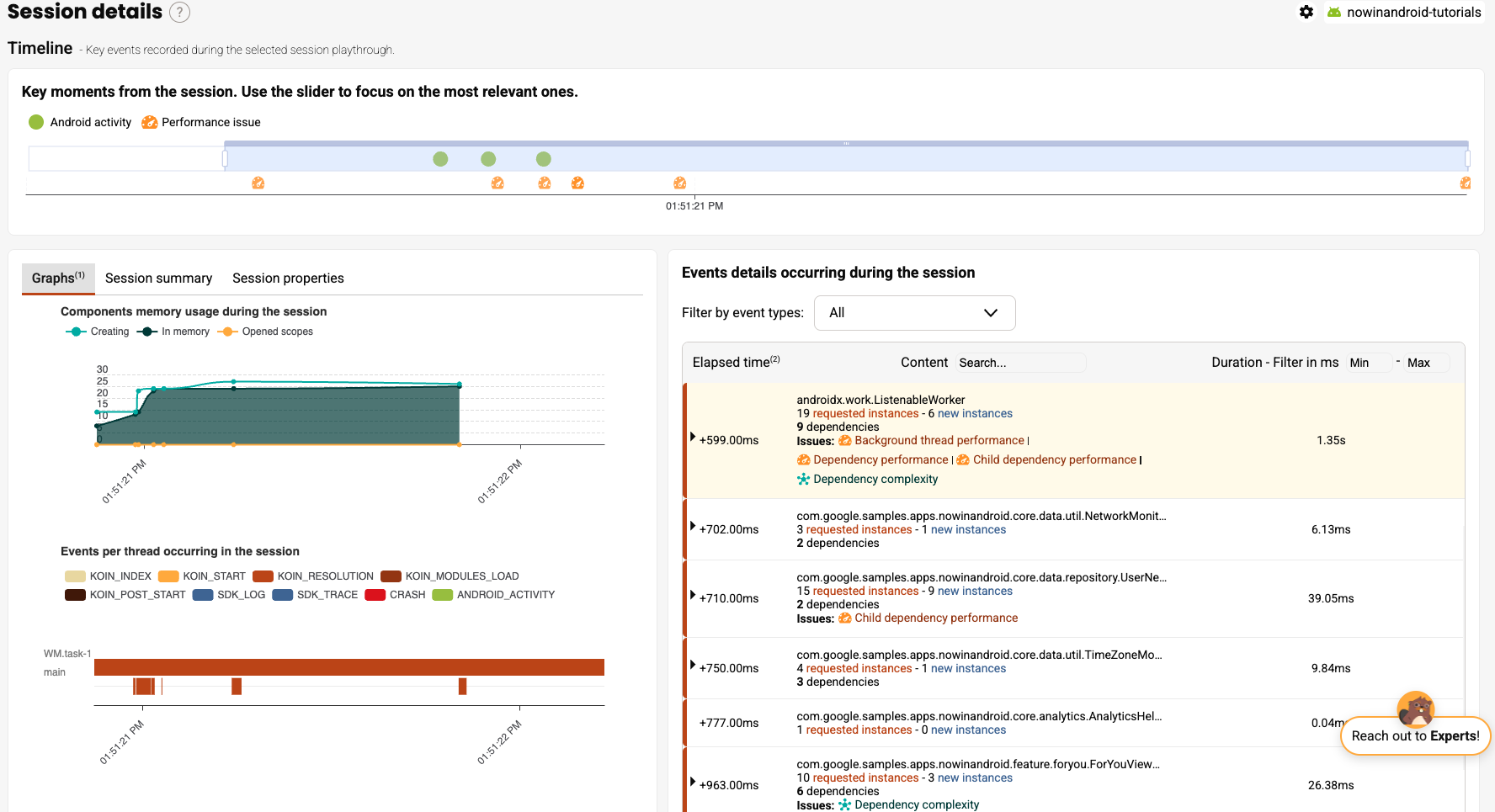
Task: Click the left handle of timeline range slider
Action: [225, 158]
